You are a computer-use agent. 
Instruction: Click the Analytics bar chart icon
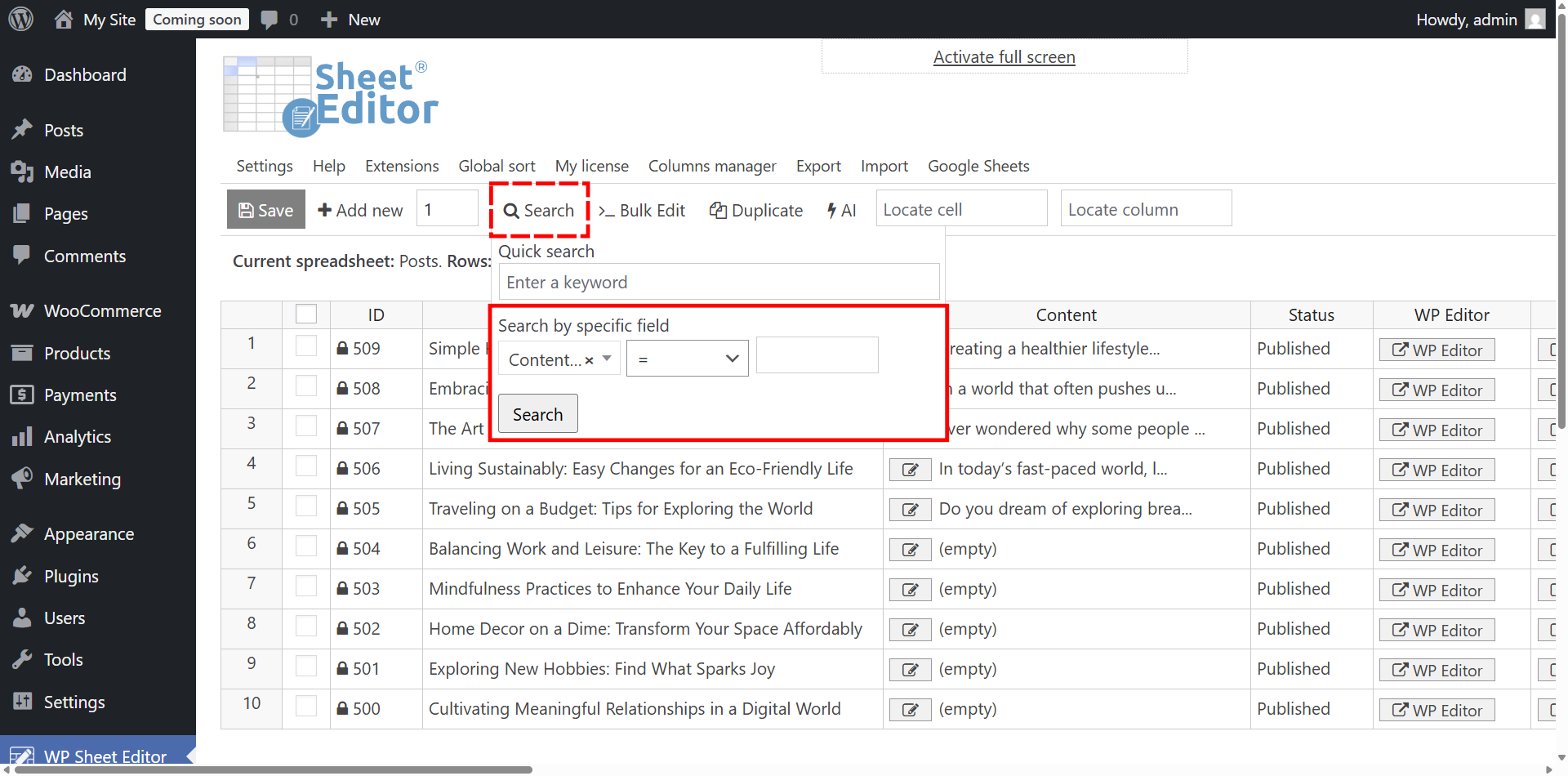(x=22, y=436)
